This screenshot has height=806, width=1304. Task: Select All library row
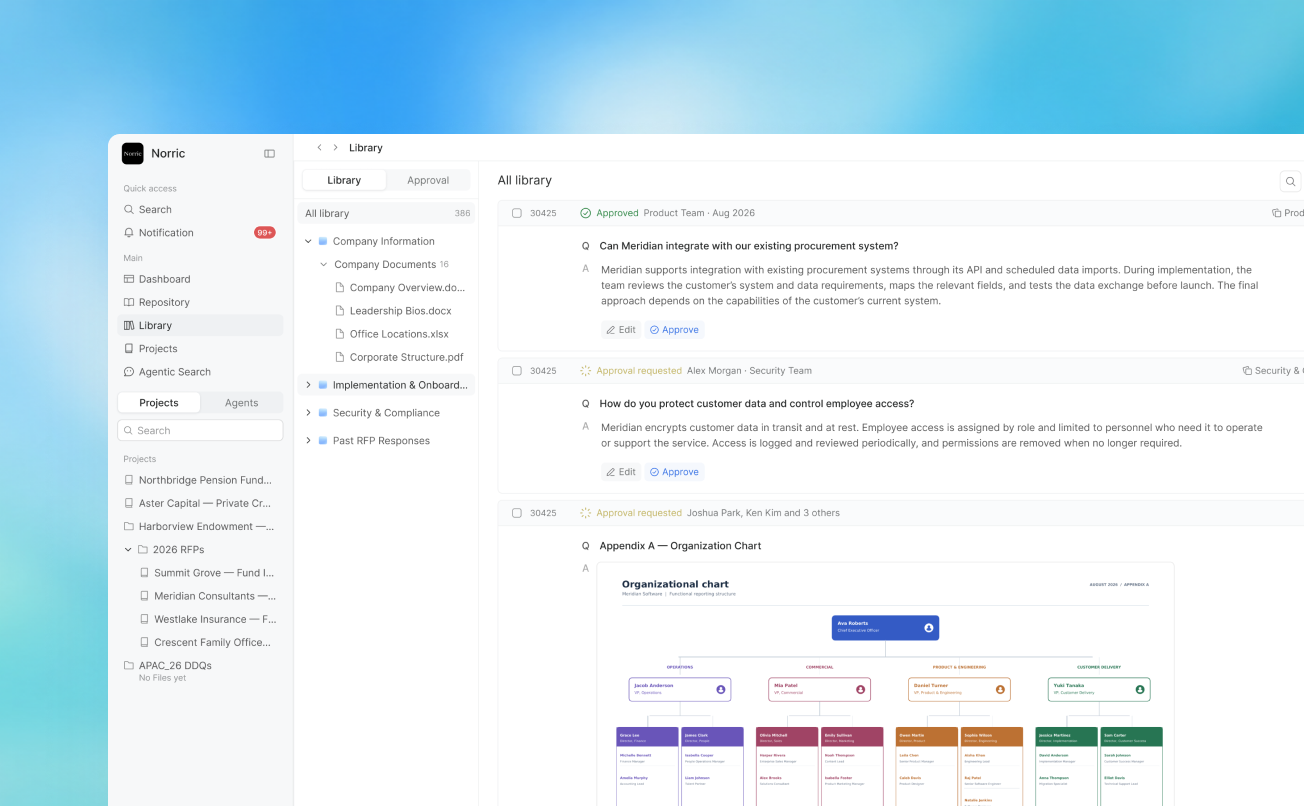tap(387, 213)
